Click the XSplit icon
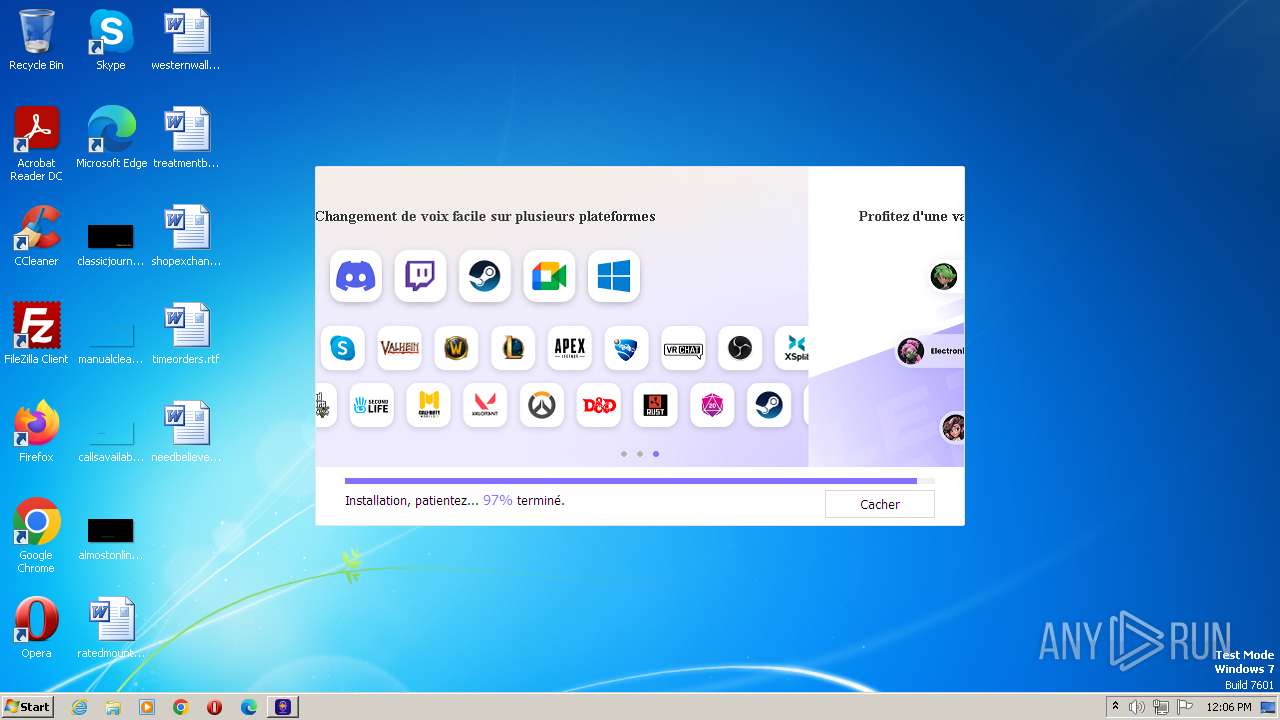 [x=792, y=348]
